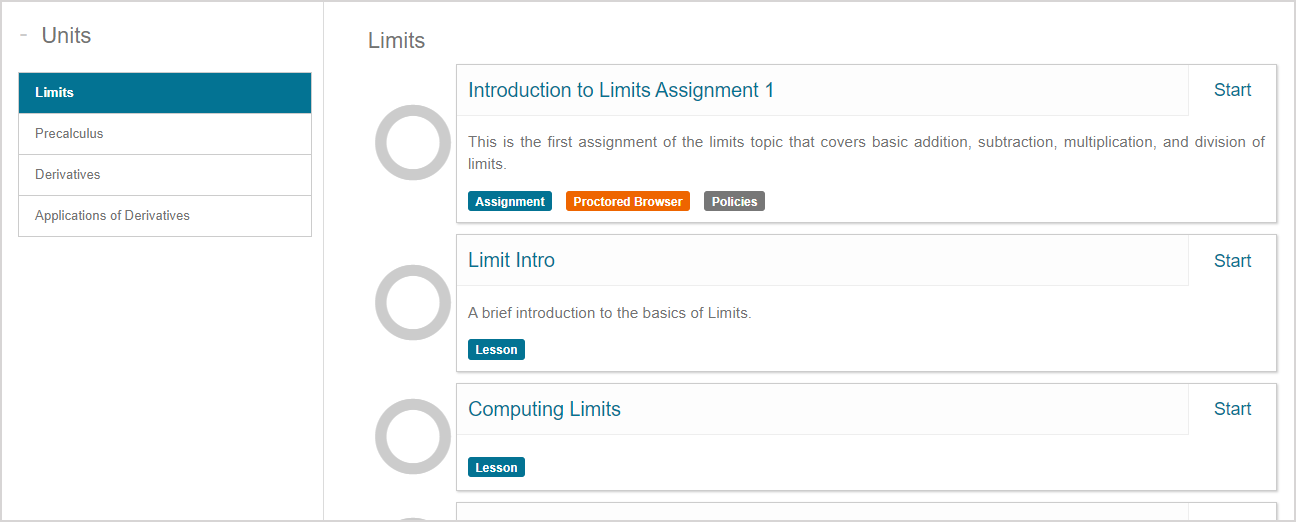Click the Lesson tag under Computing Limits
This screenshot has width=1296, height=522.
tap(496, 468)
